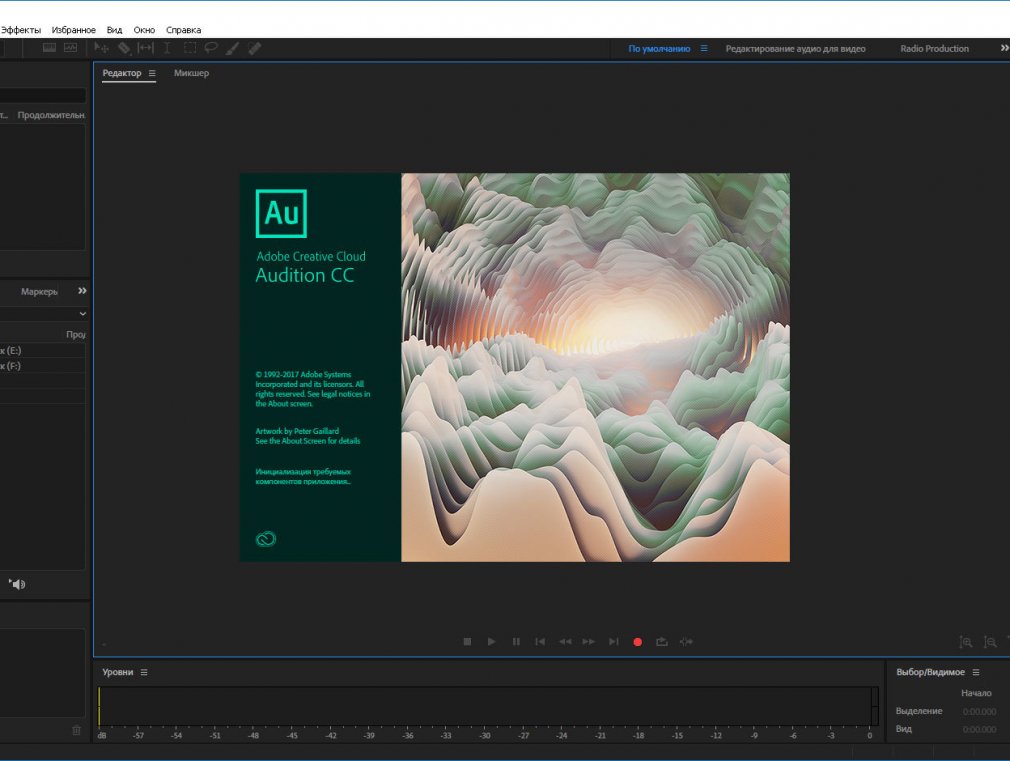Show more workspaces overflow chevron
This screenshot has height=761, width=1010.
(1004, 48)
